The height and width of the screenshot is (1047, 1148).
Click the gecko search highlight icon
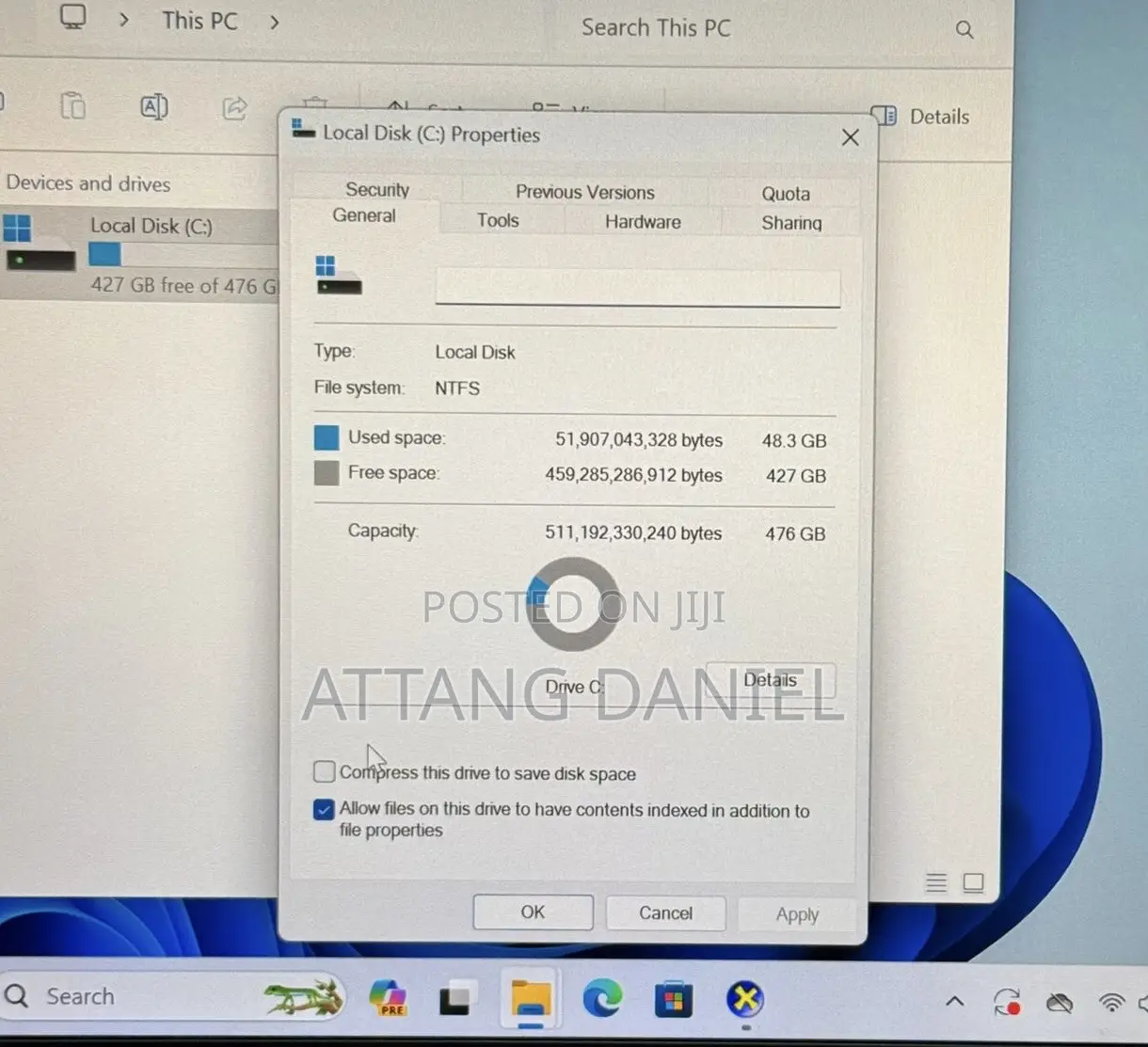pyautogui.click(x=303, y=998)
